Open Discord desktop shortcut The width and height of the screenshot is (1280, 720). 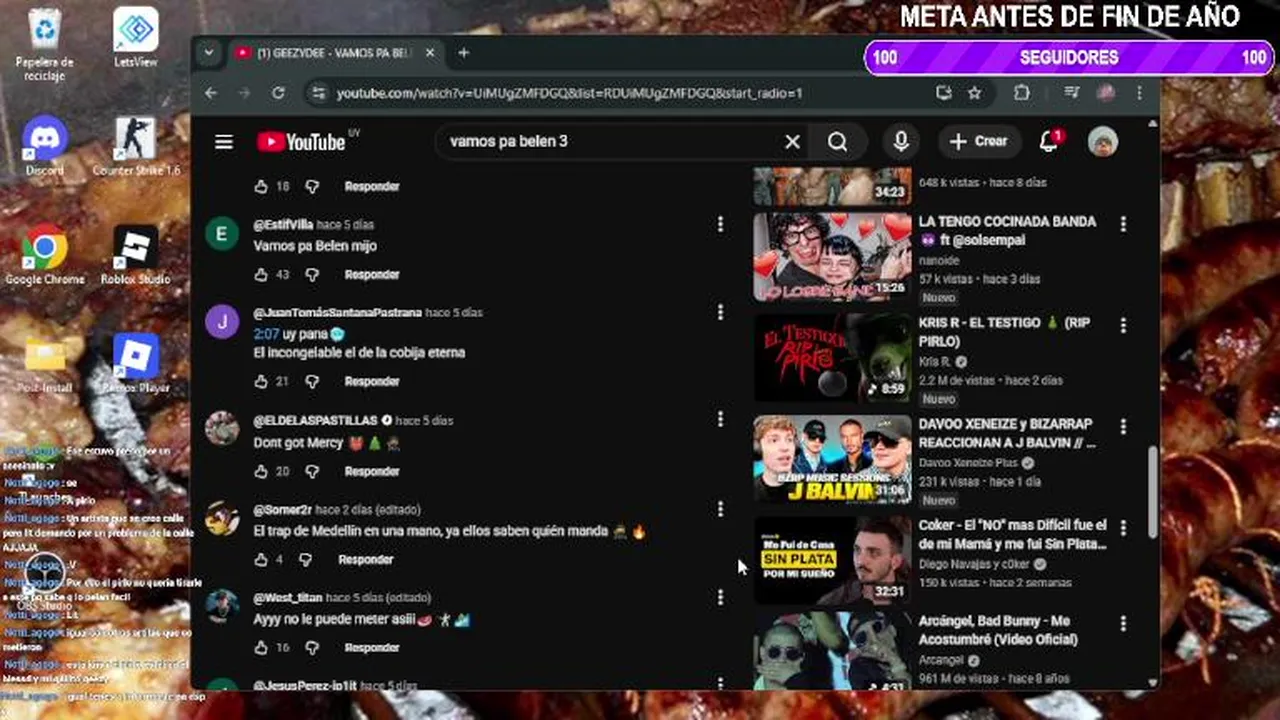tap(45, 146)
